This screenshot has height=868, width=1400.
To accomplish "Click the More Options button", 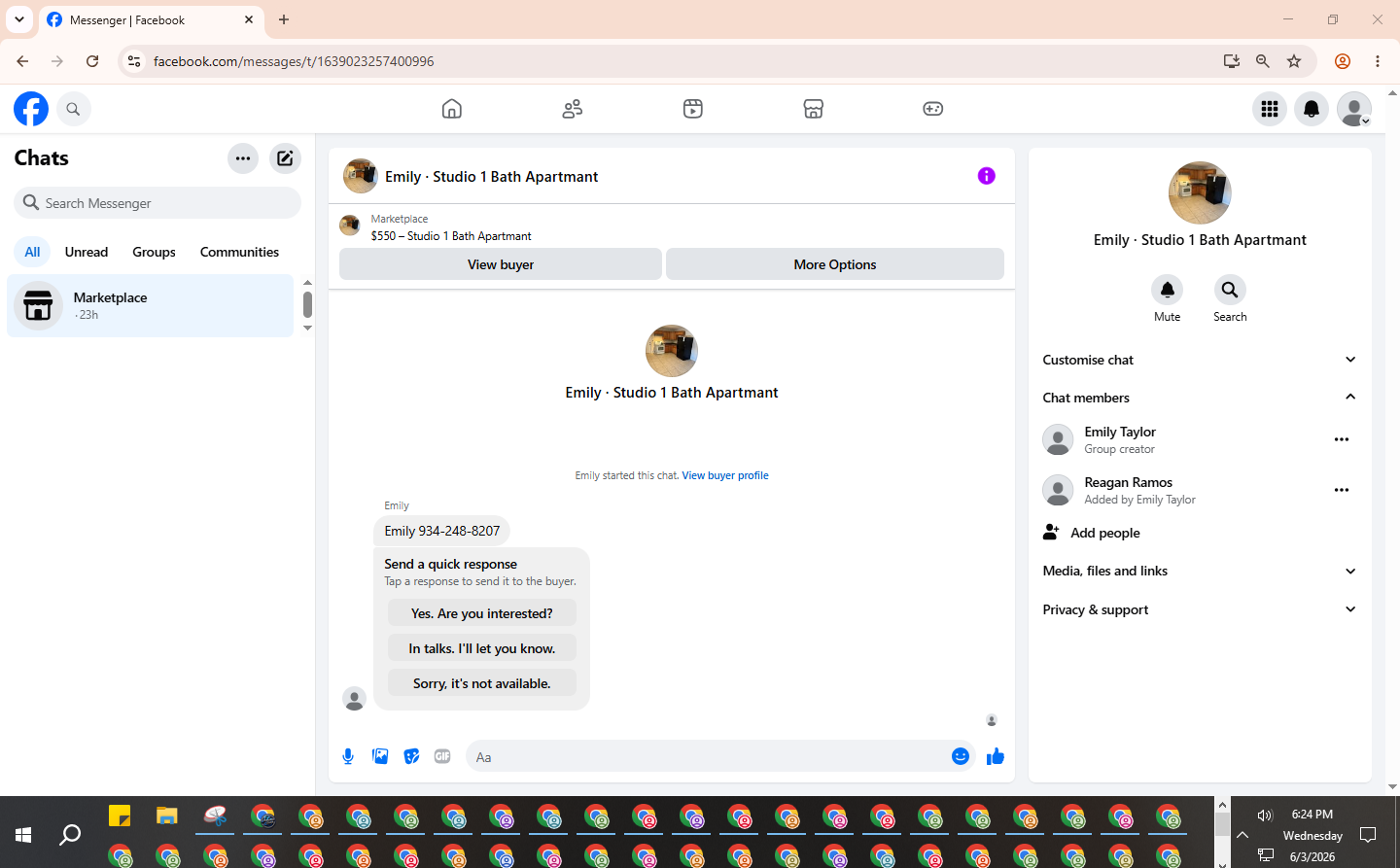I will (x=835, y=264).
